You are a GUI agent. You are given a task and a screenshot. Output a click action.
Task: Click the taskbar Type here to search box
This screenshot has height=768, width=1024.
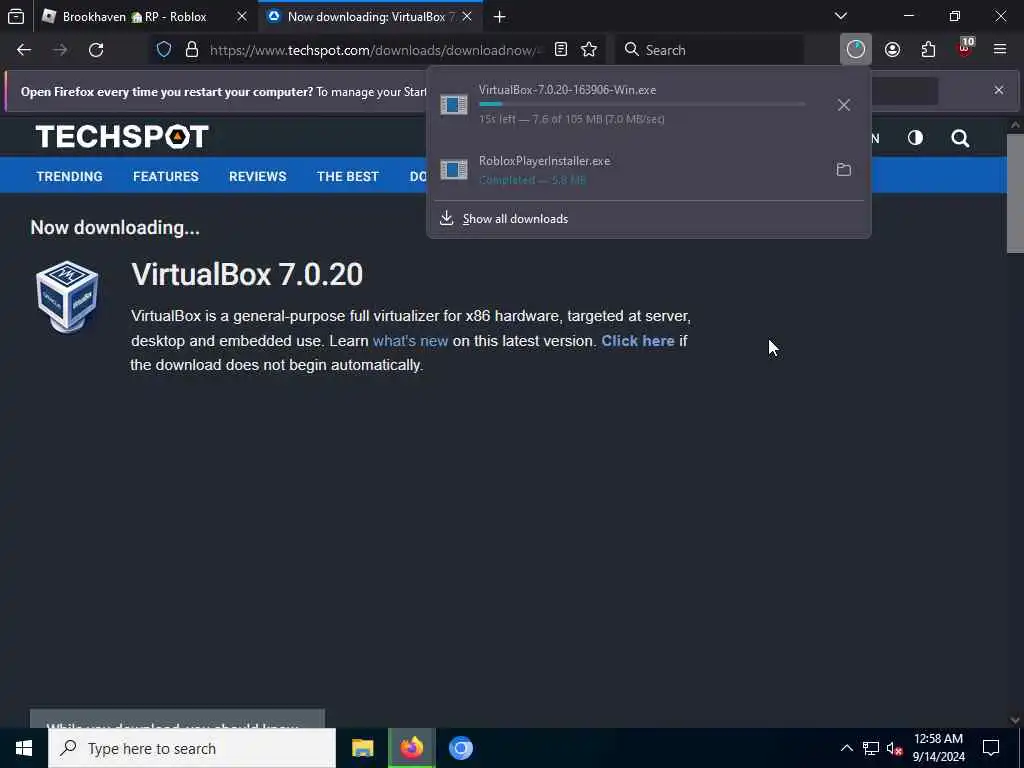[192, 748]
